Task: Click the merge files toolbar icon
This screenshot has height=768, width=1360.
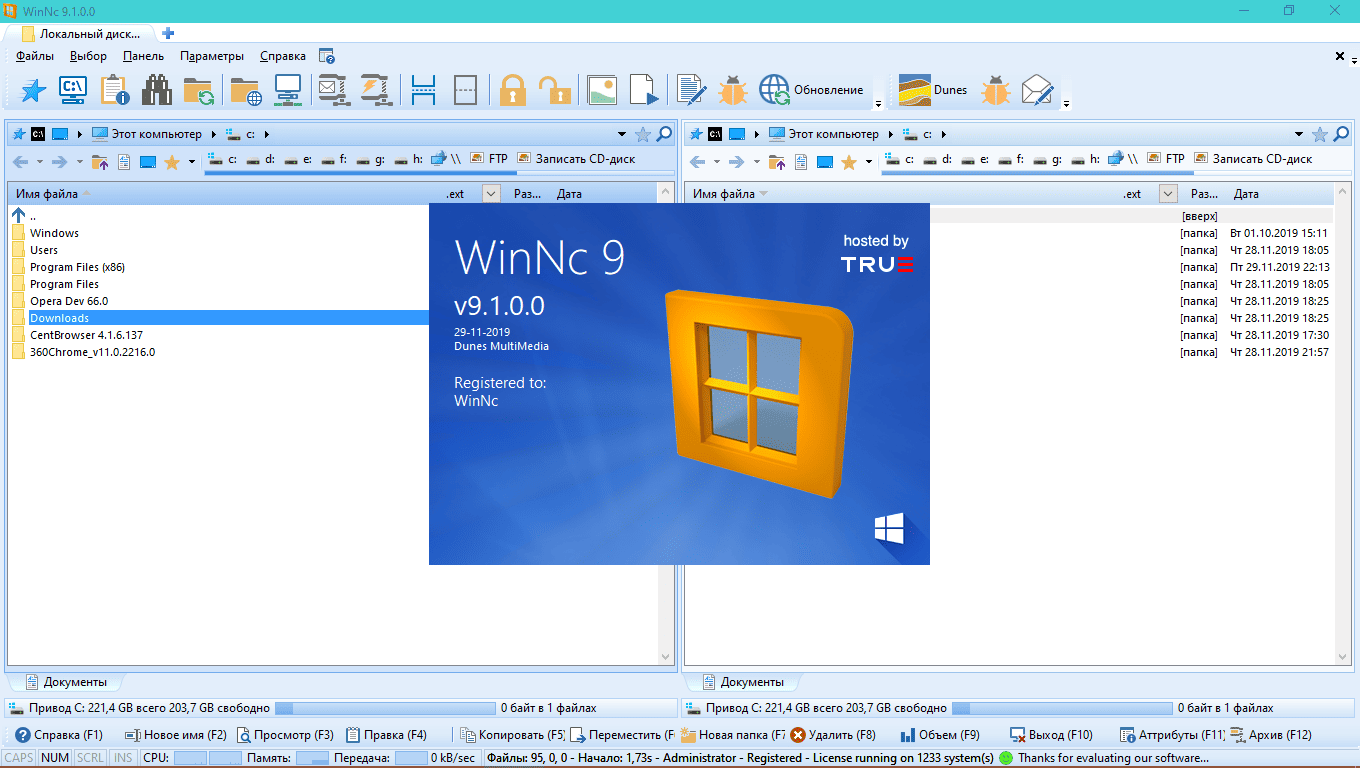Action: pos(465,90)
